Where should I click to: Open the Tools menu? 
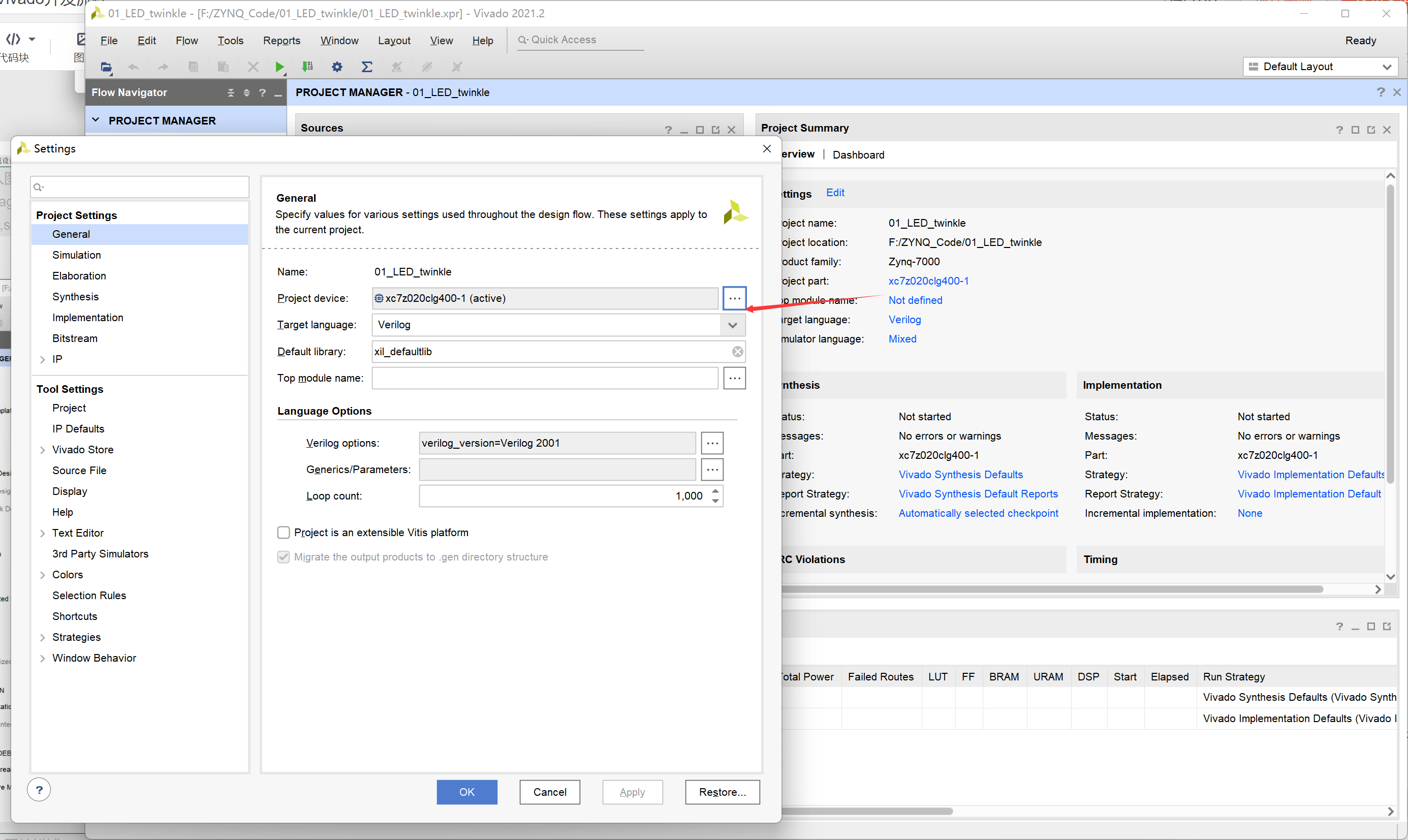(x=230, y=41)
